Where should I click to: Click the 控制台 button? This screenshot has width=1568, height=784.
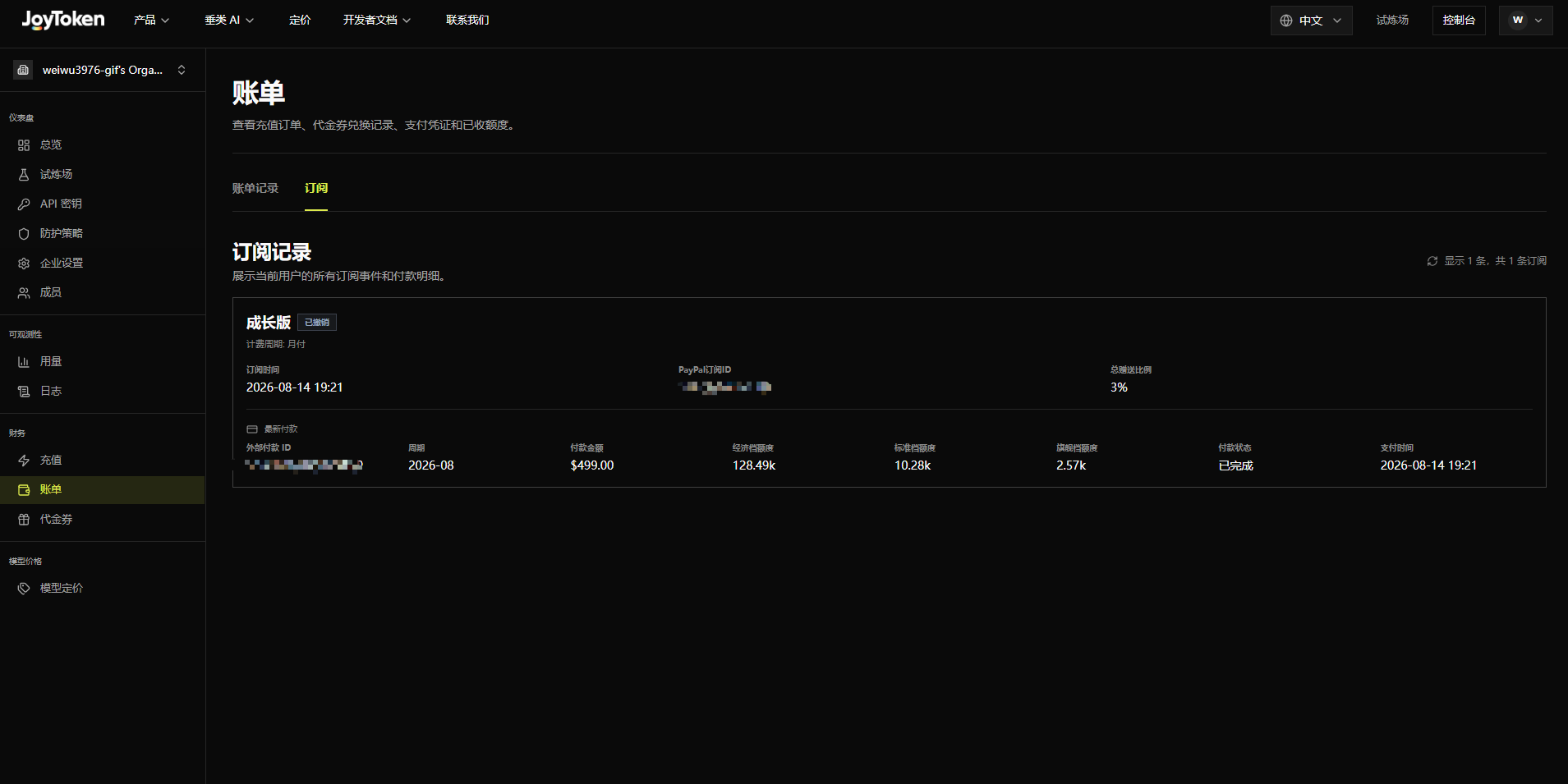click(1459, 21)
